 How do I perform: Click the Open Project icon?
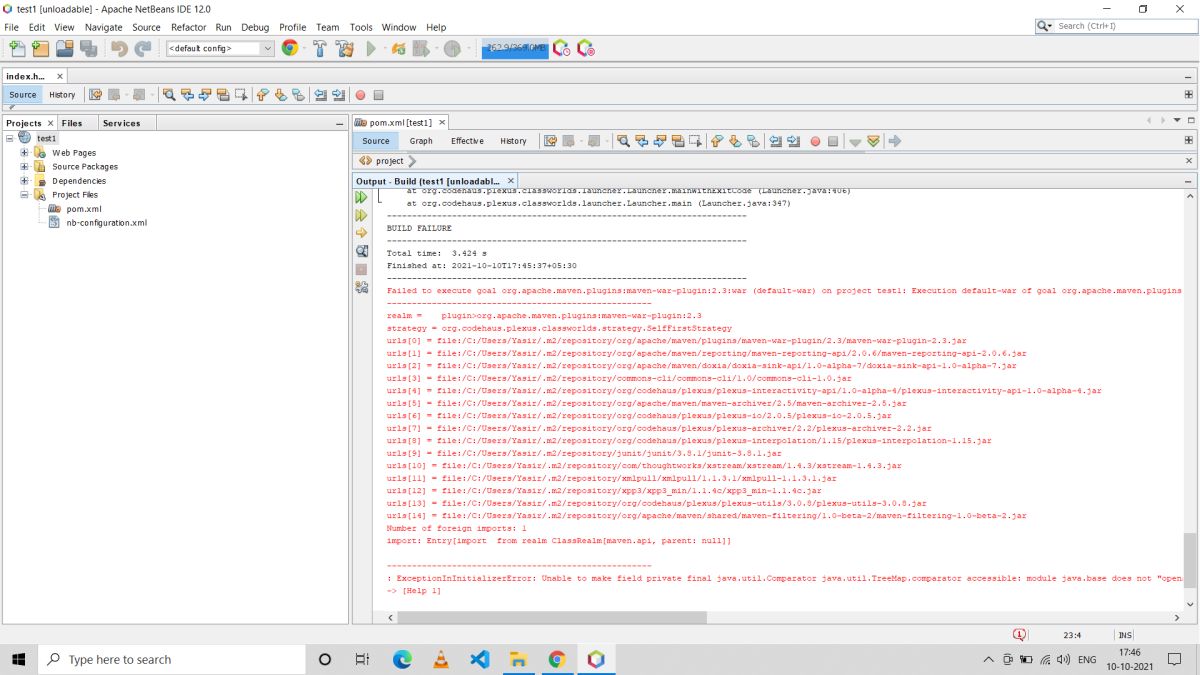[64, 48]
